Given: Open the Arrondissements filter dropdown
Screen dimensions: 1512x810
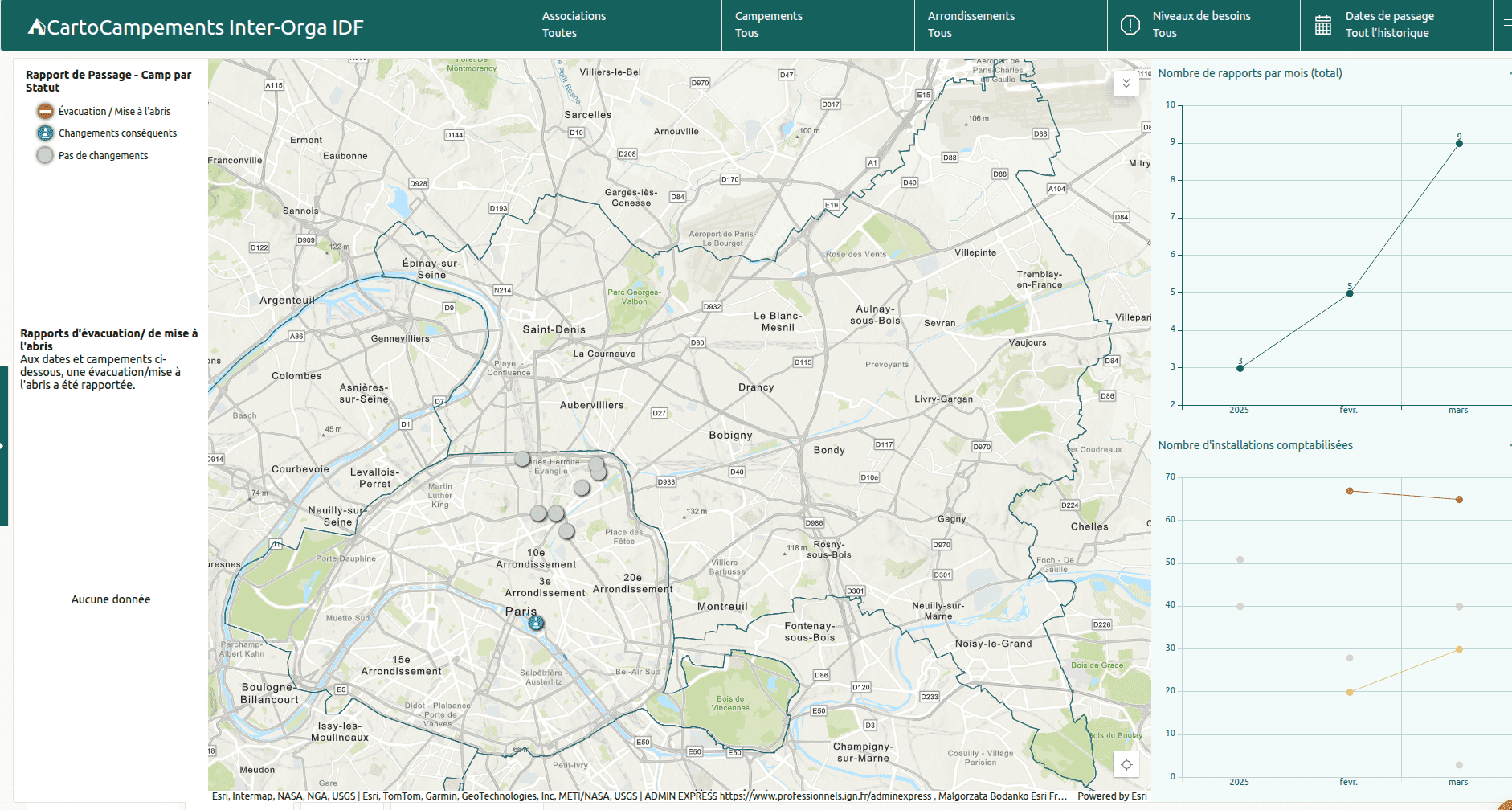Looking at the screenshot, I should click(1011, 25).
